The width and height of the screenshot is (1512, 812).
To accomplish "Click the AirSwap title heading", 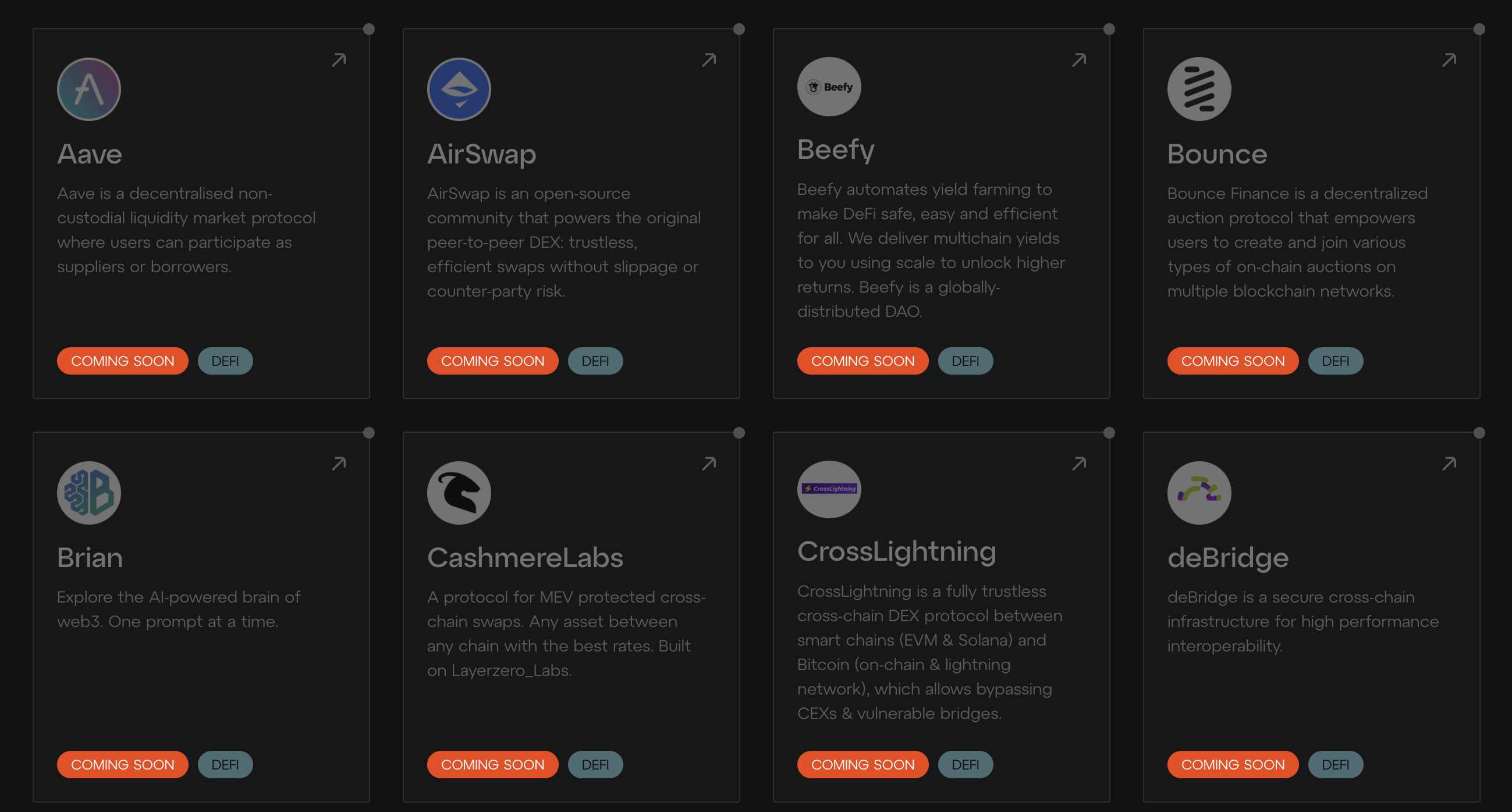I will [x=481, y=154].
